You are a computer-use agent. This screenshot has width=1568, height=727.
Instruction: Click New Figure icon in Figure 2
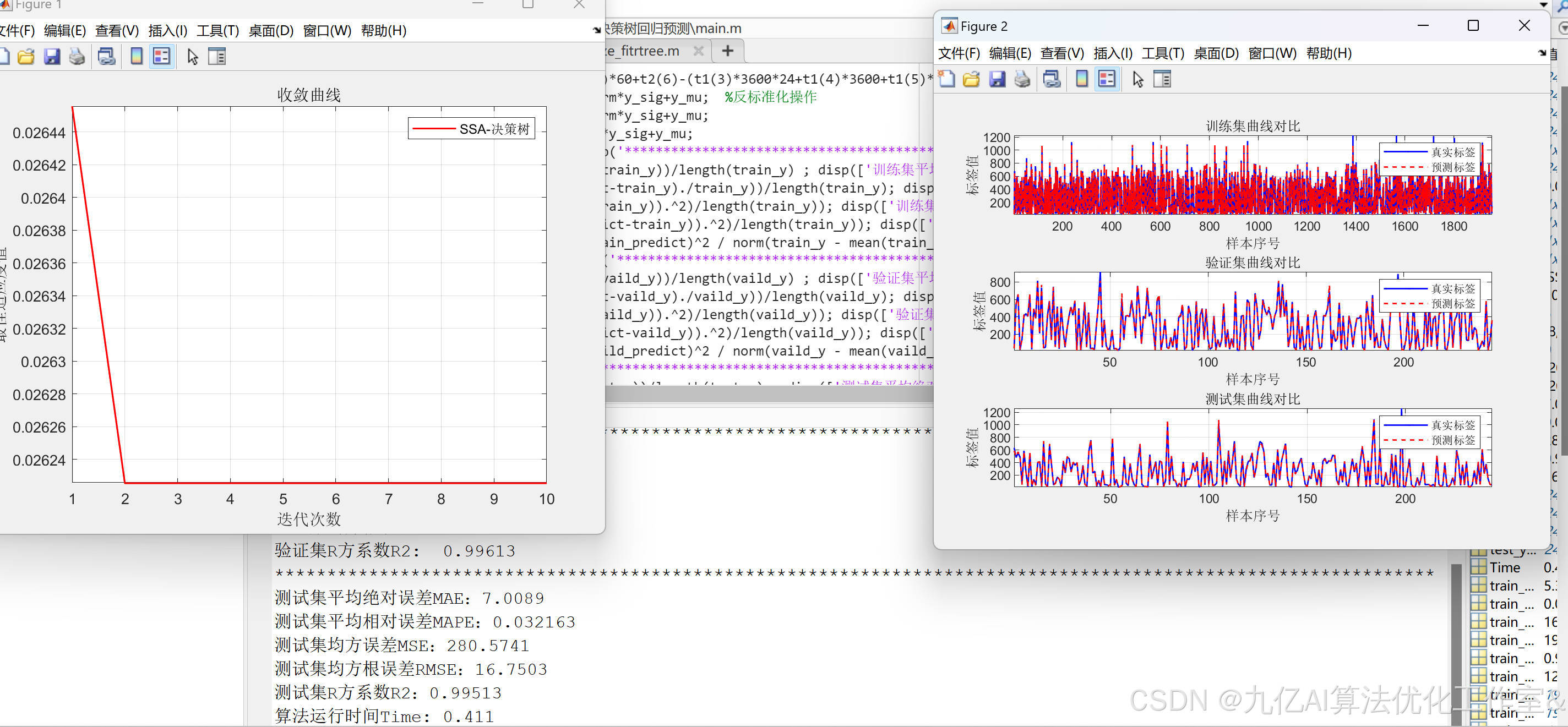click(x=946, y=79)
